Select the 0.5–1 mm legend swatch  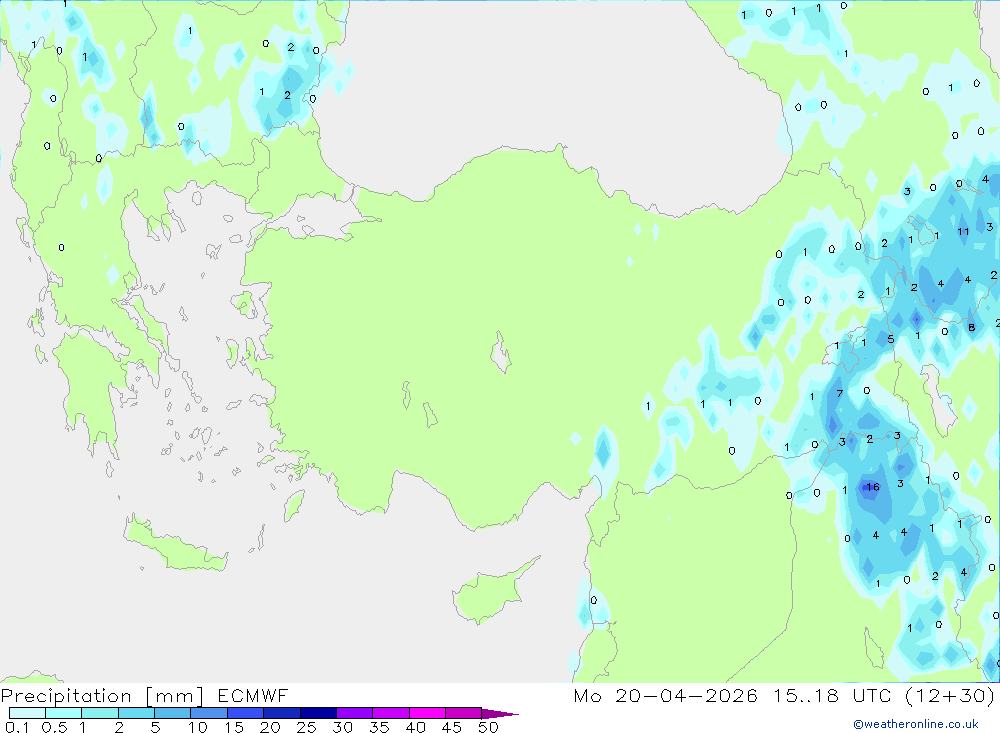[64, 713]
